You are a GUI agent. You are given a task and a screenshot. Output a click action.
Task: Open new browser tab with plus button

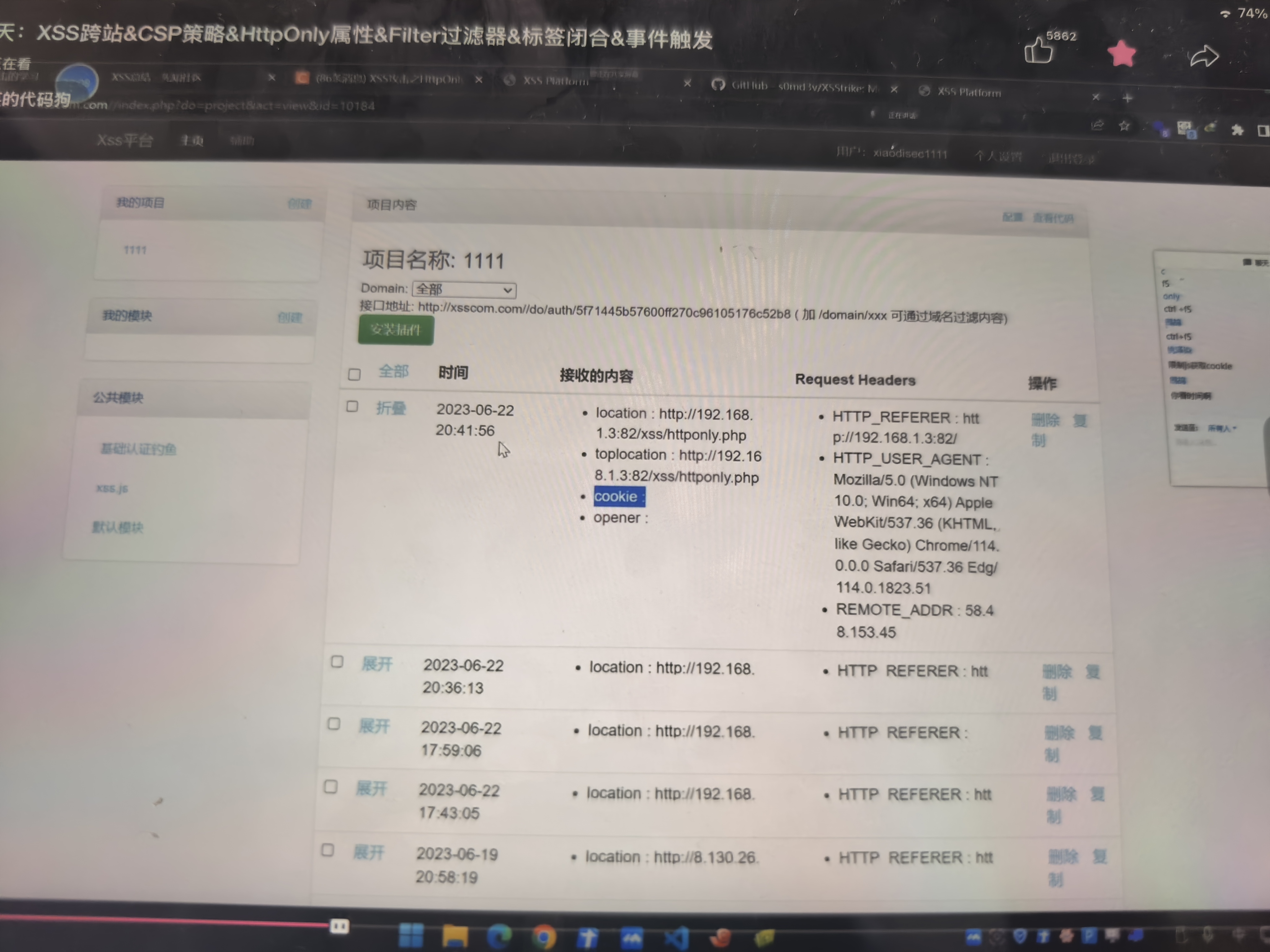pyautogui.click(x=1127, y=99)
